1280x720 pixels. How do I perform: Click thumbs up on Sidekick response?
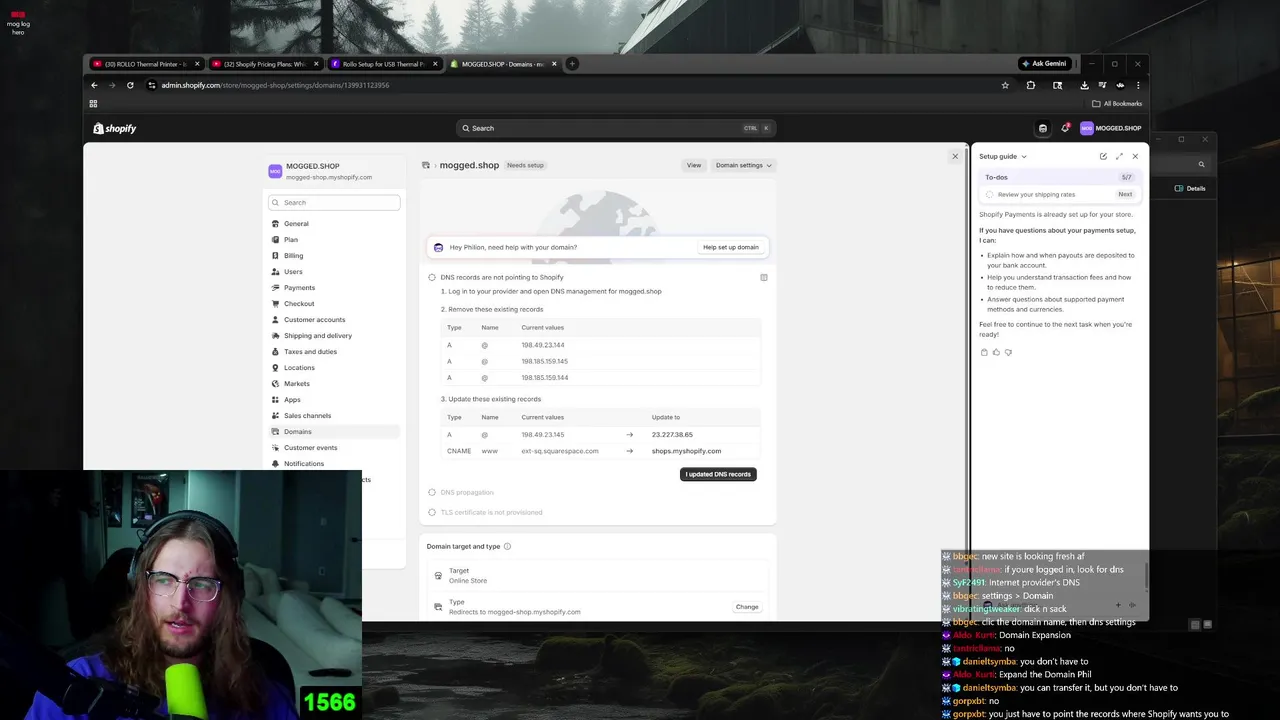996,352
